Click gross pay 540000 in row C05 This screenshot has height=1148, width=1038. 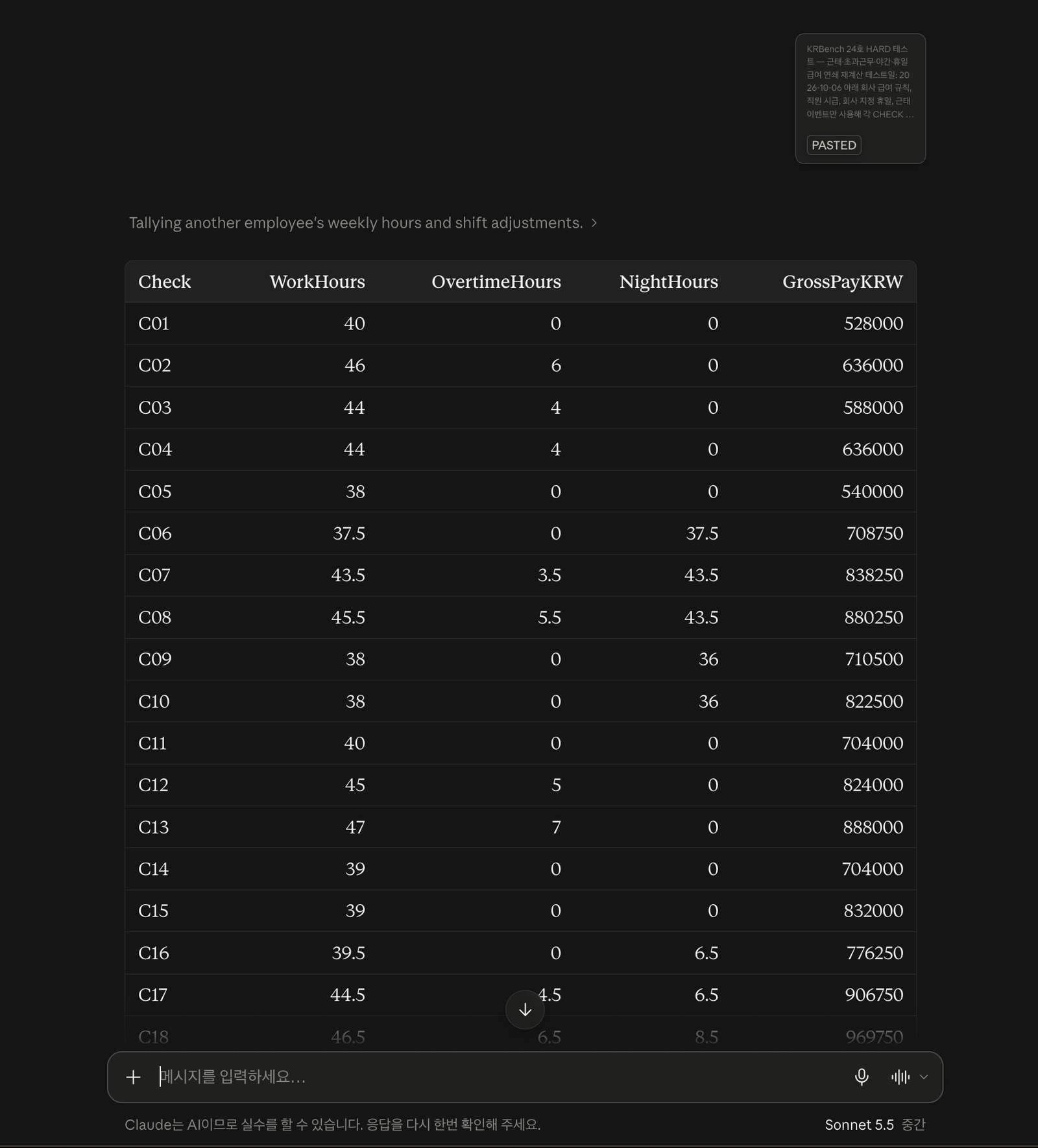click(x=872, y=491)
